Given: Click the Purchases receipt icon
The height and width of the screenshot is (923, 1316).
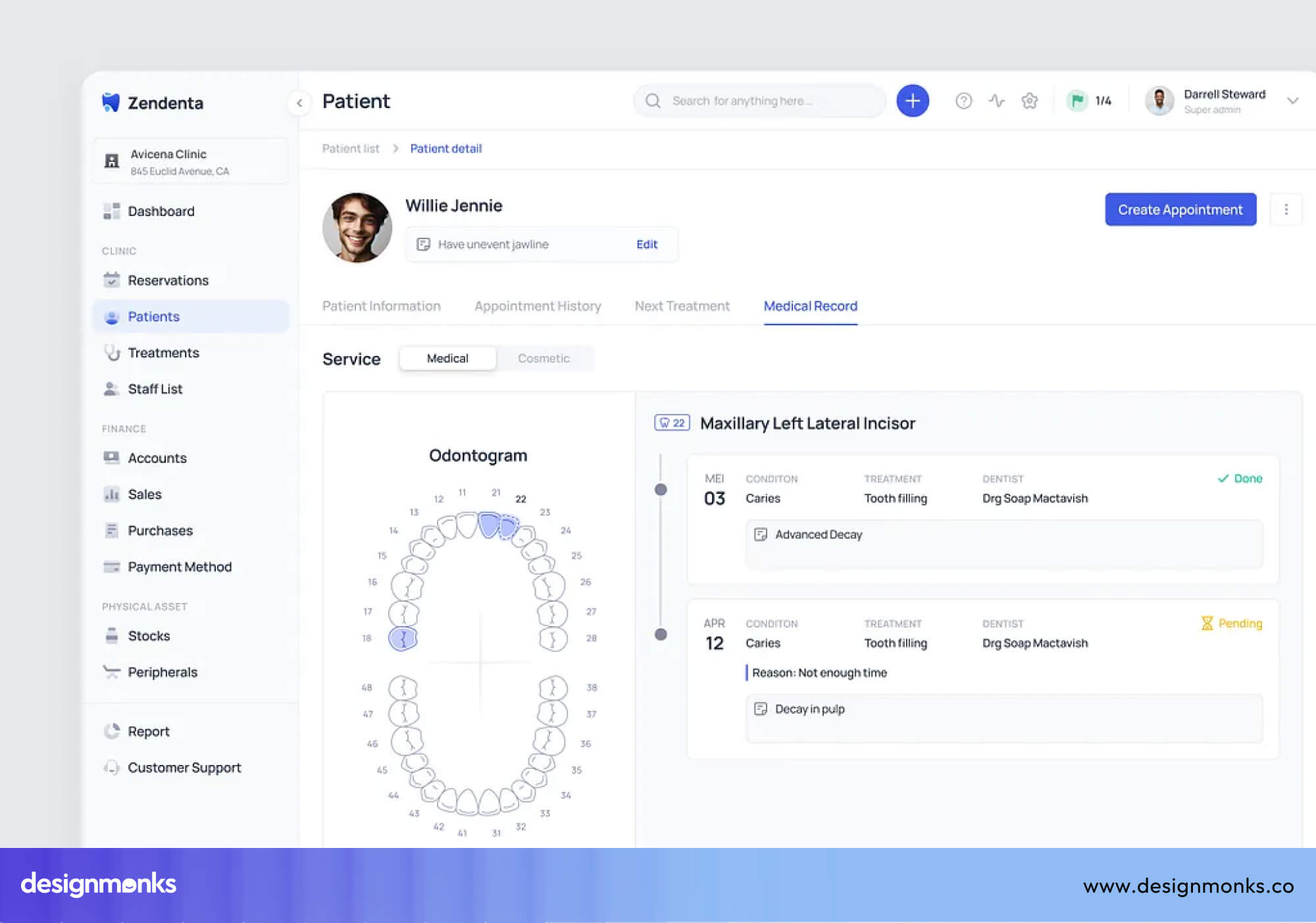Looking at the screenshot, I should click(112, 530).
